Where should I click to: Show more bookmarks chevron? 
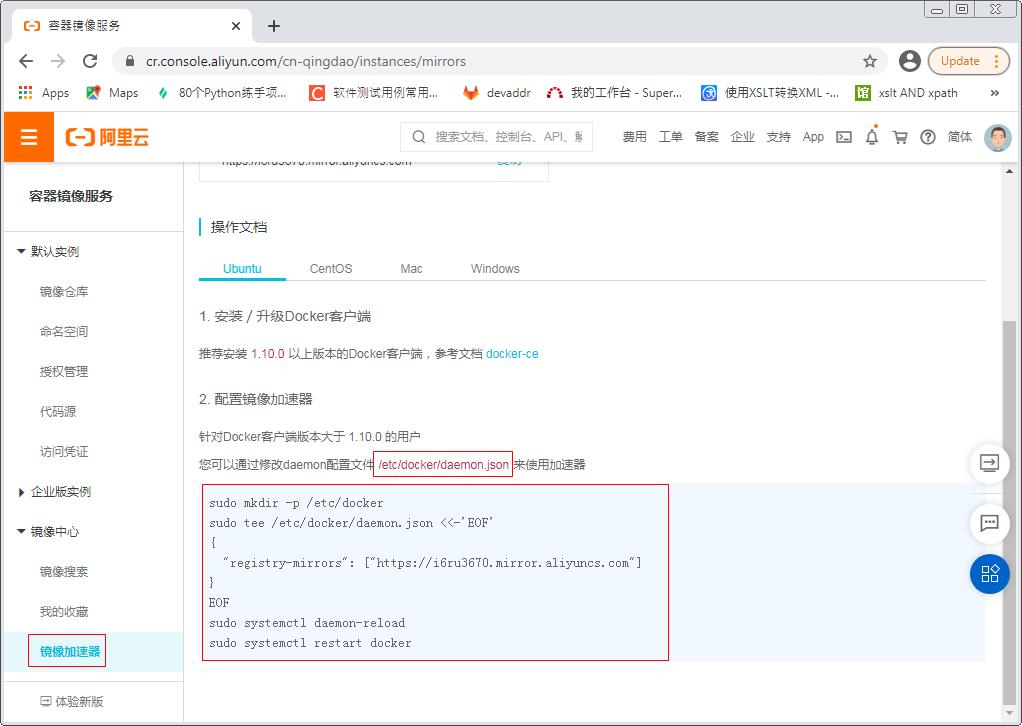(995, 93)
